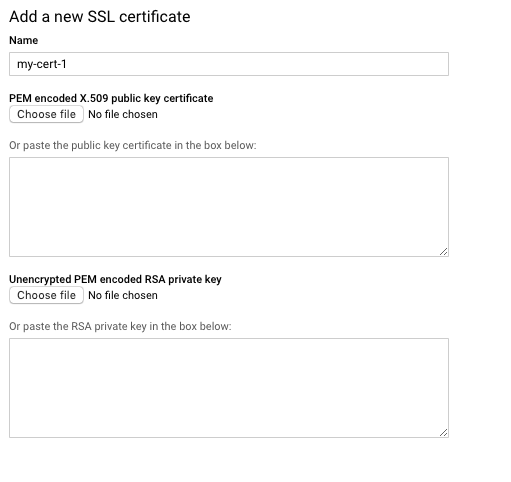Click the Name input field containing my-cert-1
This screenshot has height=482, width=511.
[229, 64]
